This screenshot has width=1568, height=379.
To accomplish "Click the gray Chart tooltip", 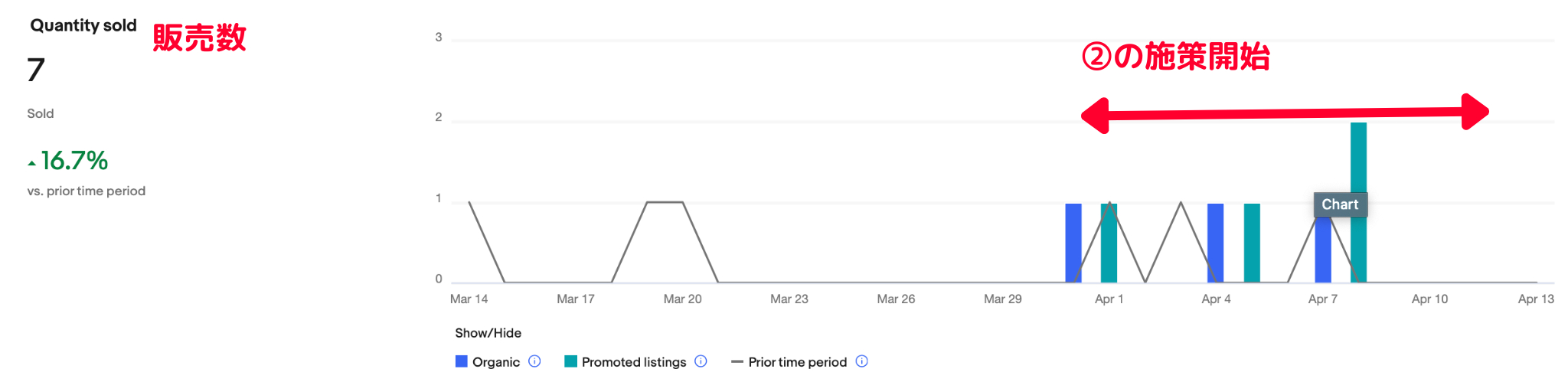I will pyautogui.click(x=1340, y=204).
